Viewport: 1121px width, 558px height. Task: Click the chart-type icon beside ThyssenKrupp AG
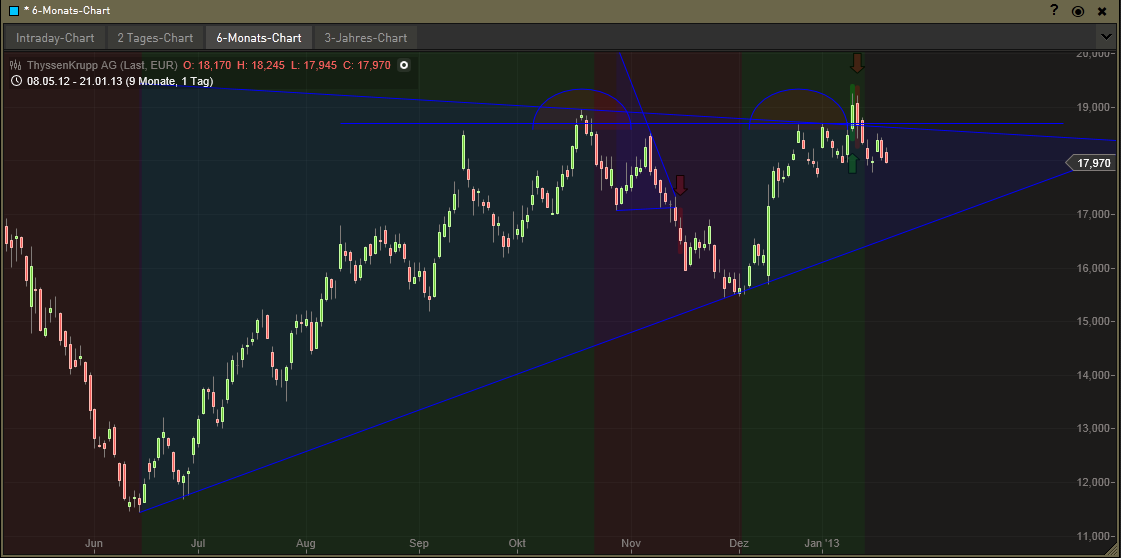[x=16, y=65]
